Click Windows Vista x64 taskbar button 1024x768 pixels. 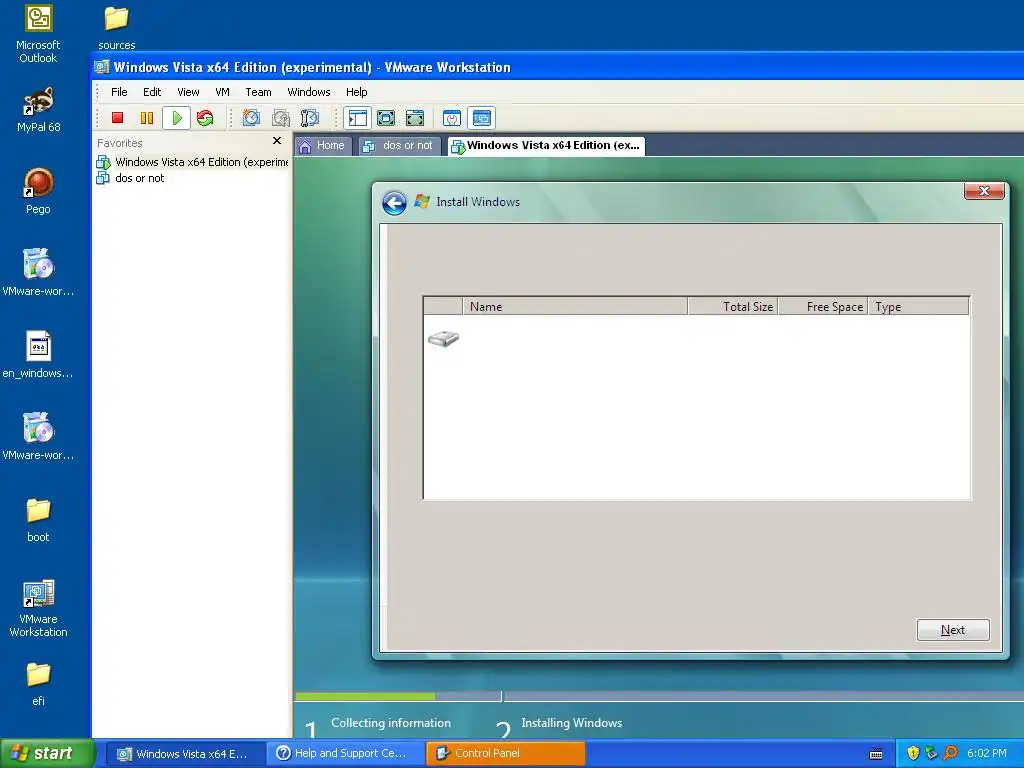184,754
